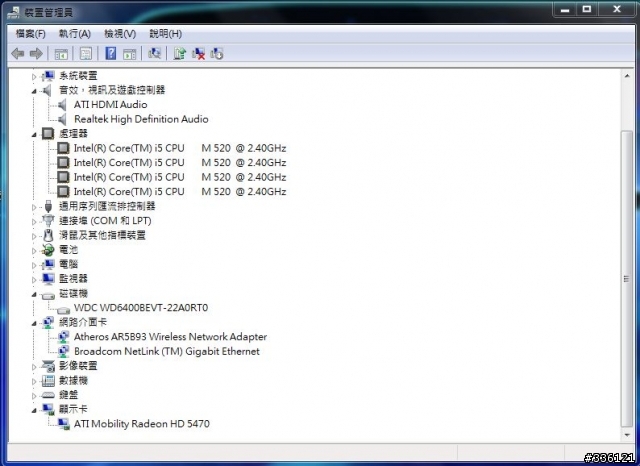Select ATI Mobility Radeon HD 5470

point(142,424)
